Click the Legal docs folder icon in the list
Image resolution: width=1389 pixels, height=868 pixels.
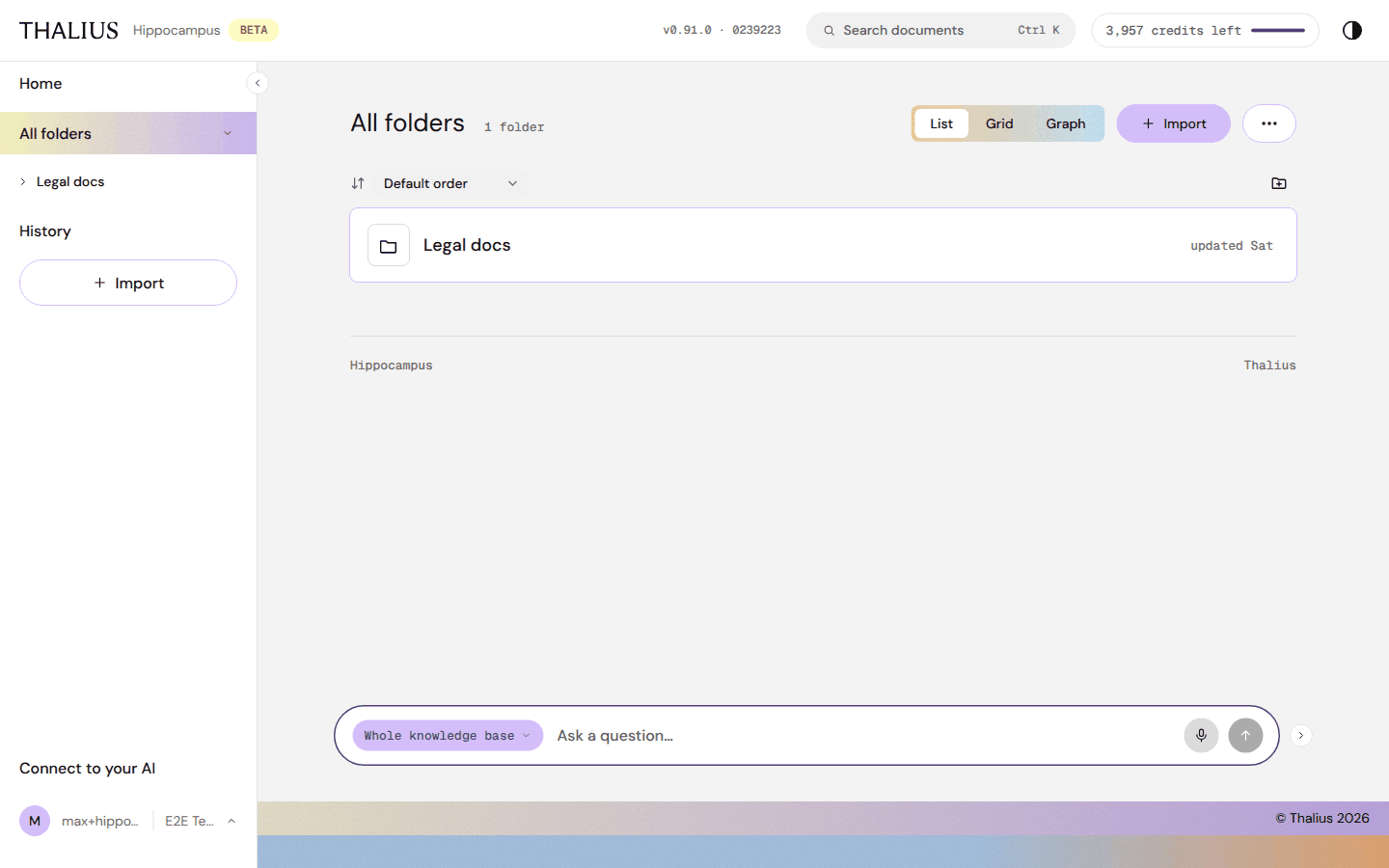389,245
